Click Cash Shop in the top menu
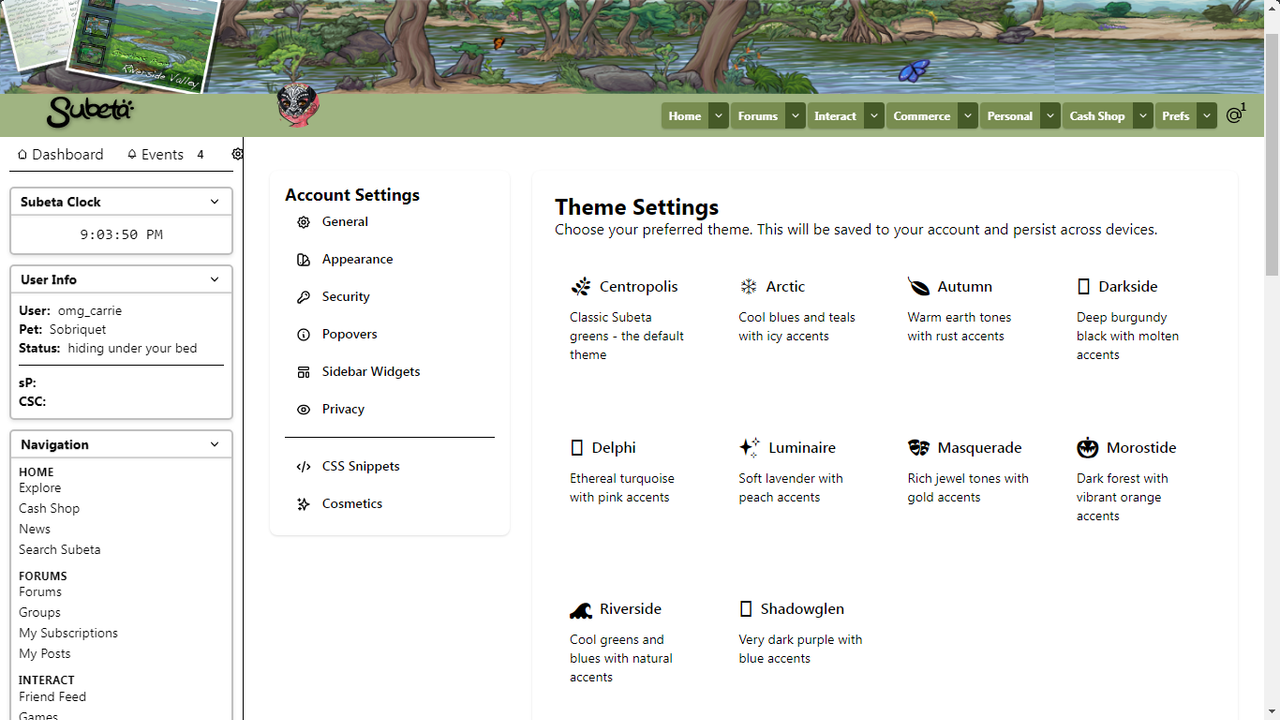The image size is (1280, 720). click(1097, 116)
